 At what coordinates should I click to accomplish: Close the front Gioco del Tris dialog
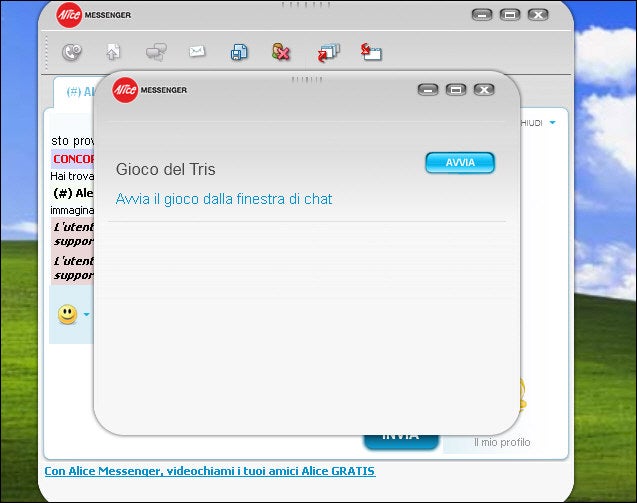click(x=484, y=89)
